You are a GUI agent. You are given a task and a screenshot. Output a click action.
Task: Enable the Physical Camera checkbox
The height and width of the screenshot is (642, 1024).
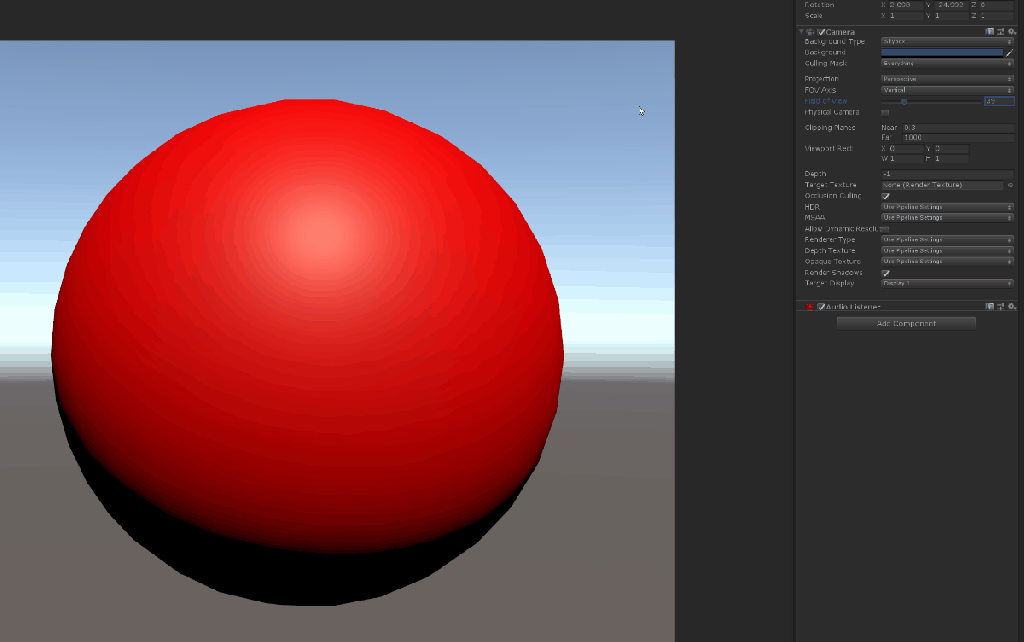(x=885, y=113)
